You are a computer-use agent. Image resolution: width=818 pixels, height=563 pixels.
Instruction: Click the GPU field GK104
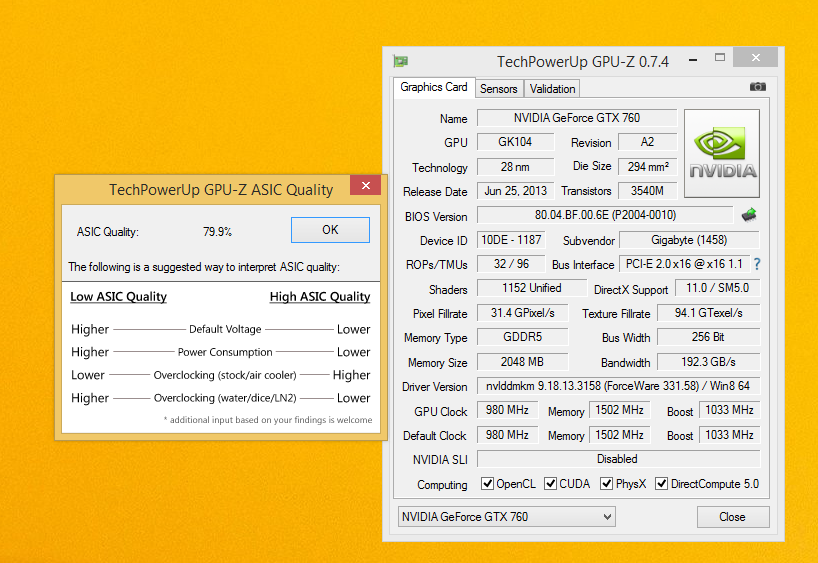pos(515,142)
